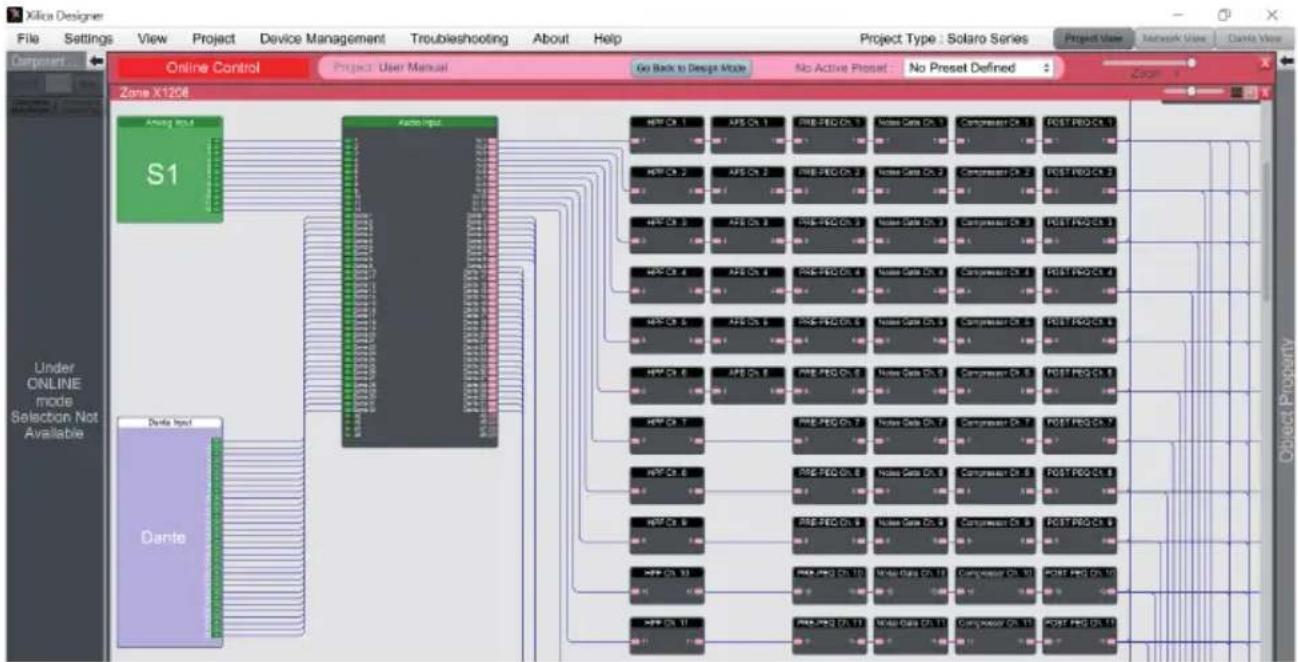Select the POST PEQ Ch. 3 module
The width and height of the screenshot is (1298, 662).
tap(1079, 234)
